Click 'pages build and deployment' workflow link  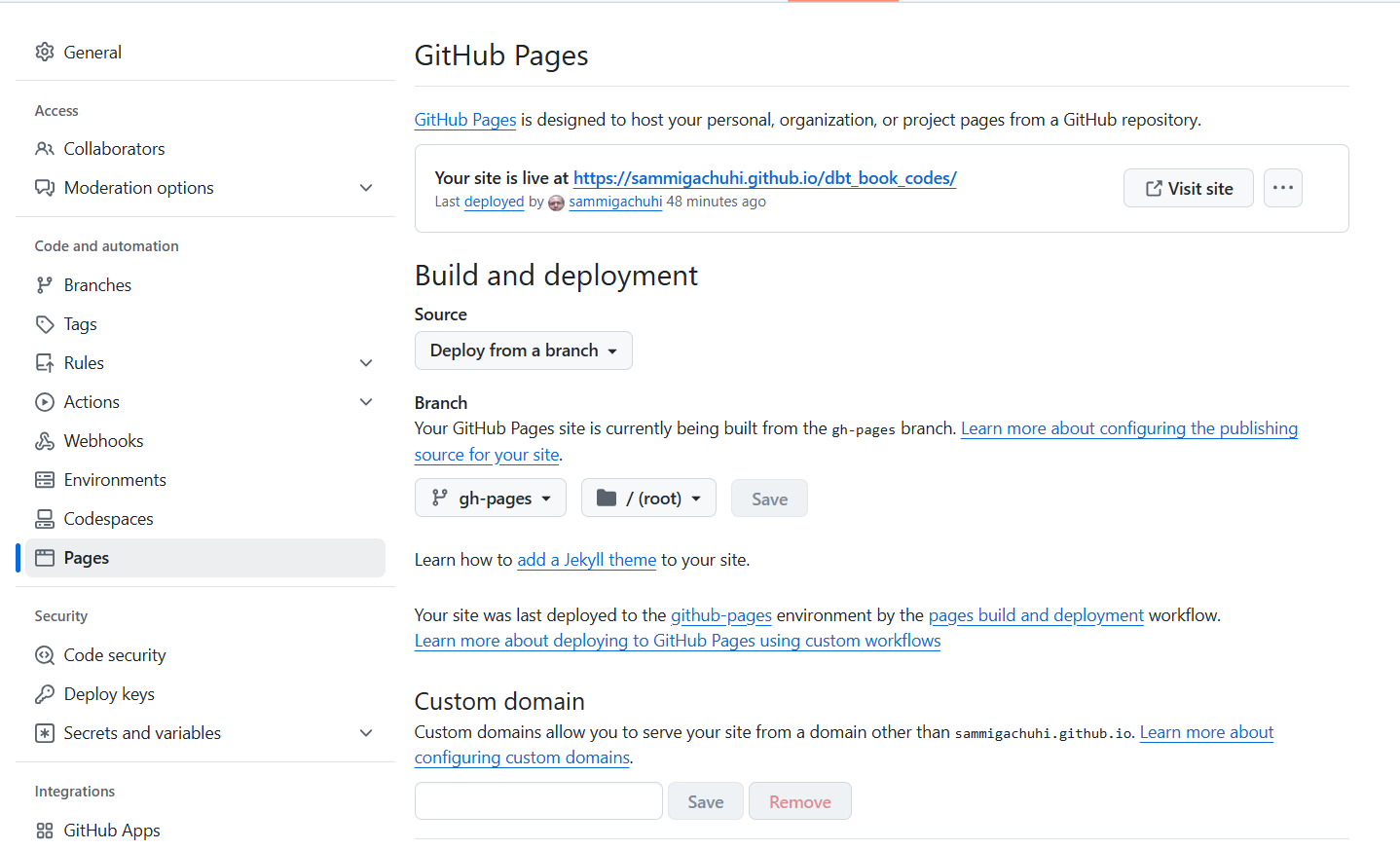pos(1036,615)
